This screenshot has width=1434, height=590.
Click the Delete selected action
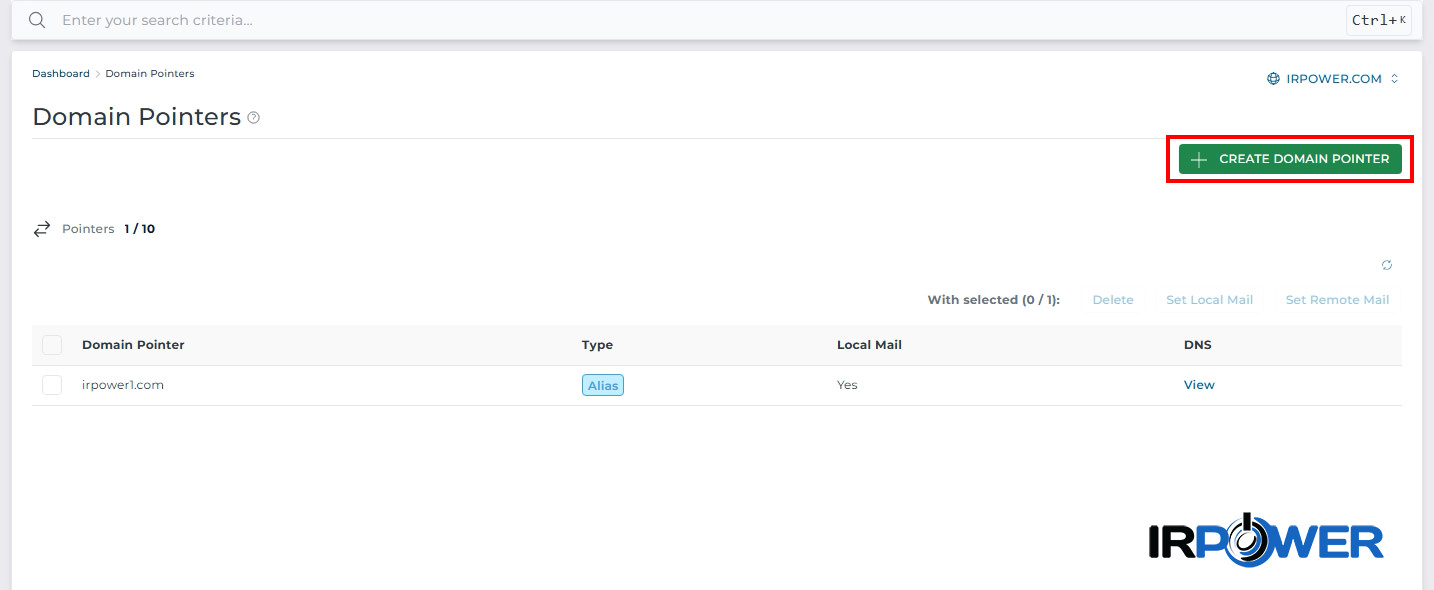point(1113,300)
